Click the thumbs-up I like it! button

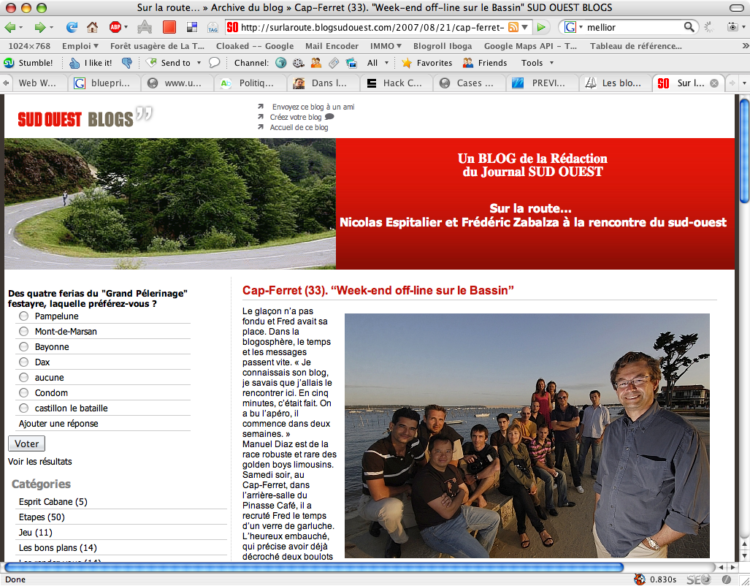tap(90, 63)
